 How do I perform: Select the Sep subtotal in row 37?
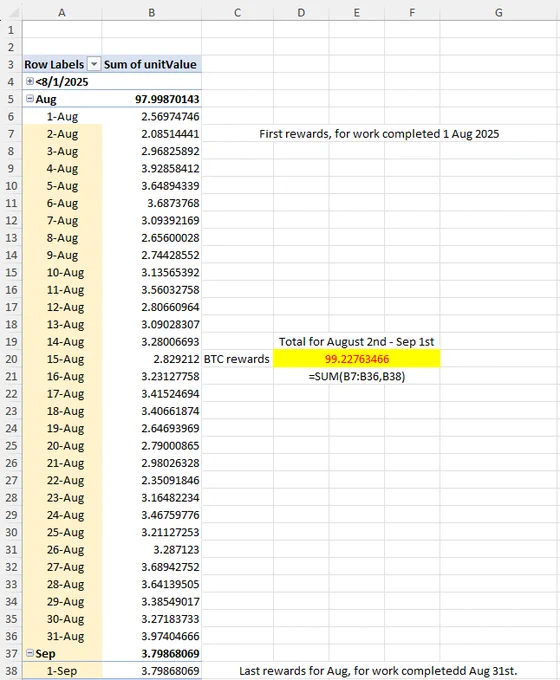pos(170,654)
